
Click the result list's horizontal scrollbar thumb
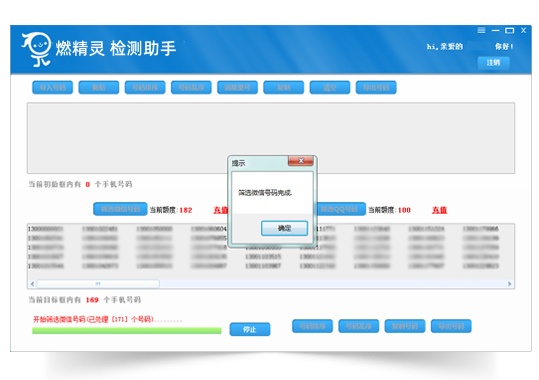click(x=98, y=284)
